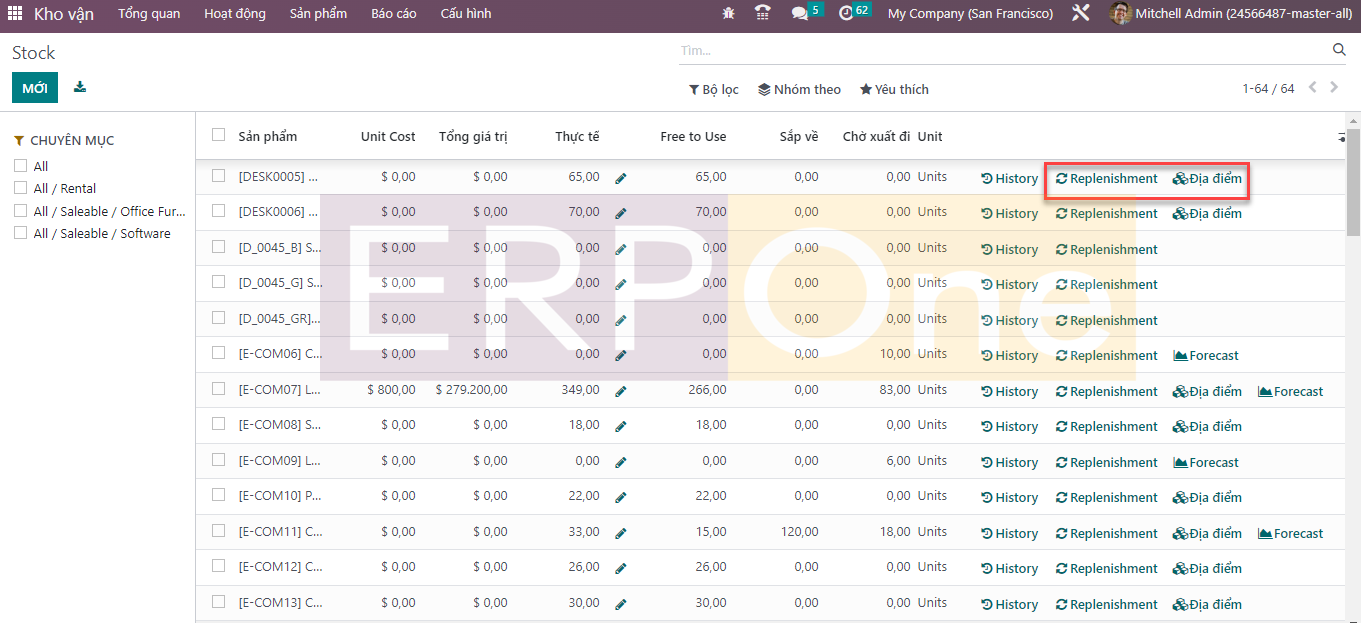Open the Báo cáo menu
Viewport: 1361px width, 623px height.
pos(393,14)
